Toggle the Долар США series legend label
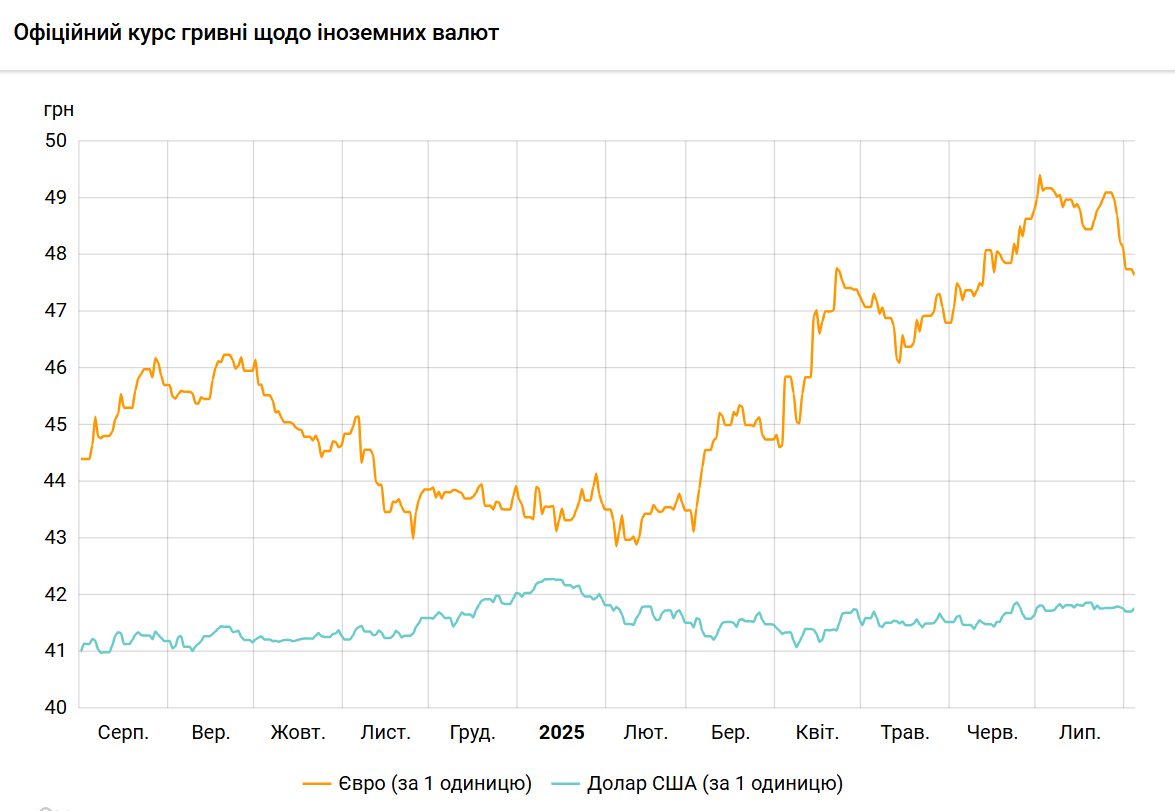Image resolution: width=1175 pixels, height=811 pixels. tap(714, 782)
